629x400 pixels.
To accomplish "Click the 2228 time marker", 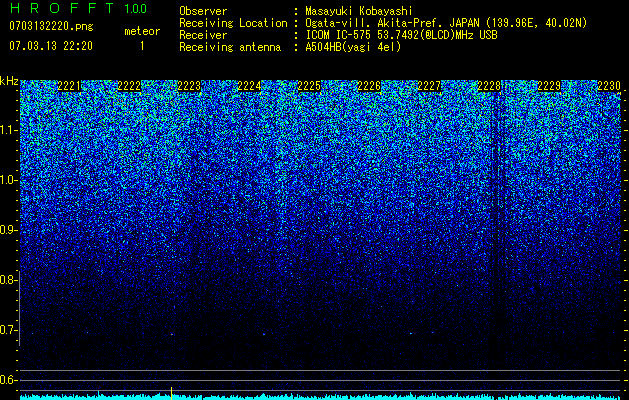I will [x=489, y=86].
